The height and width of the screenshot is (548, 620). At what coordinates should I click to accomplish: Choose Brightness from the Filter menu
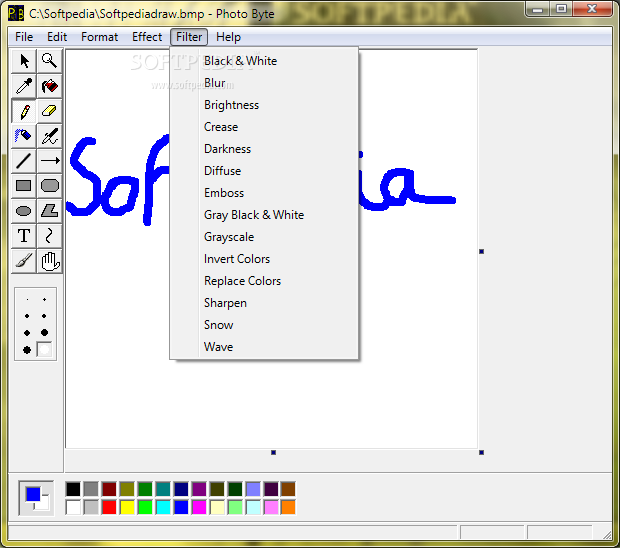(264, 105)
